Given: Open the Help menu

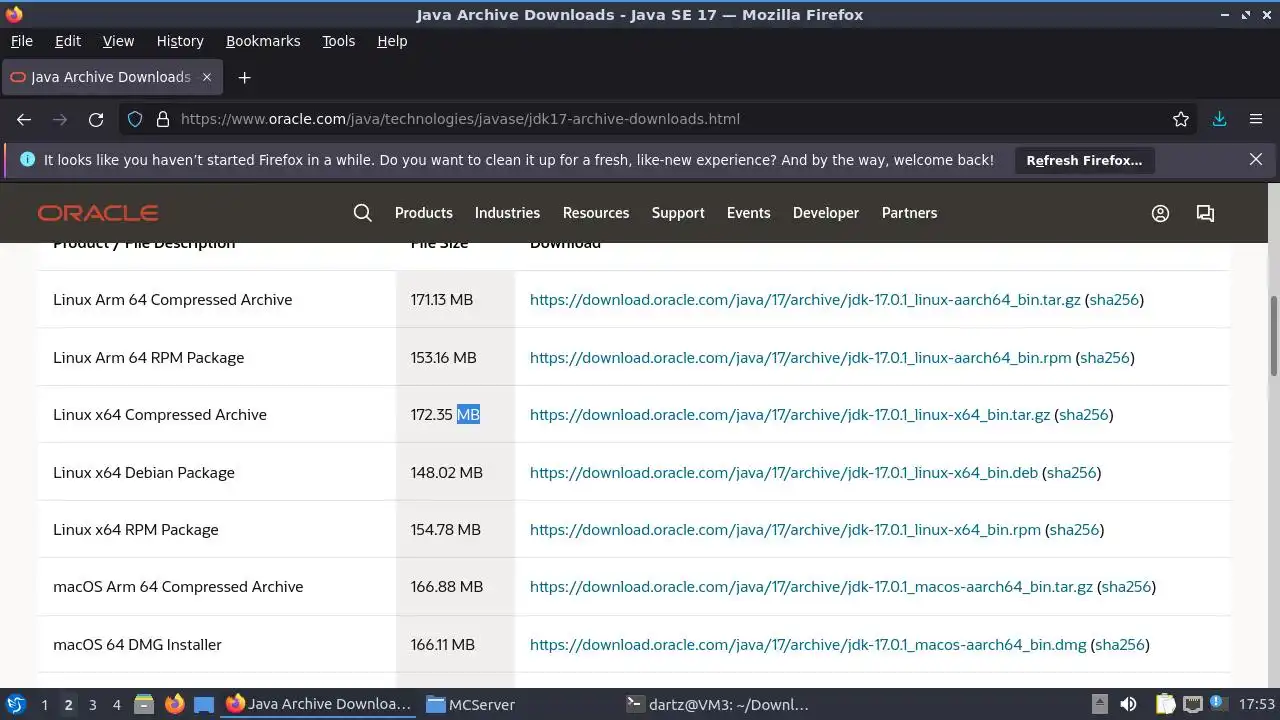Looking at the screenshot, I should (392, 41).
